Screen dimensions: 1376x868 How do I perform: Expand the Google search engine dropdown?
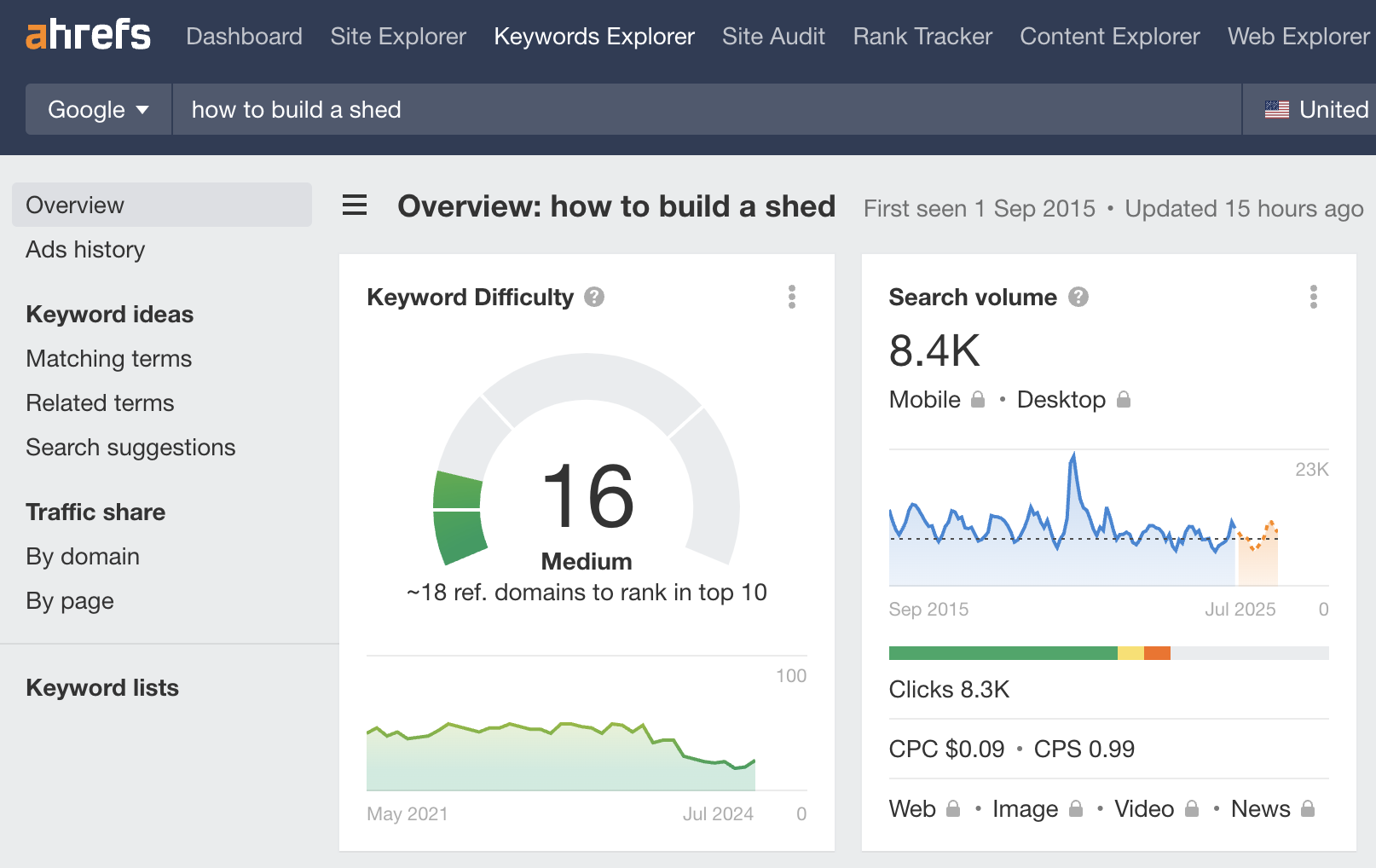coord(99,109)
